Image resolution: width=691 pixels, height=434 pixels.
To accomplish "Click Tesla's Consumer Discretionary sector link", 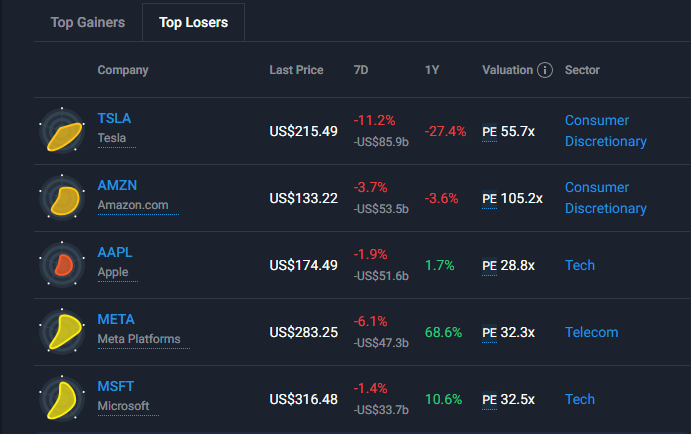I will click(605, 131).
